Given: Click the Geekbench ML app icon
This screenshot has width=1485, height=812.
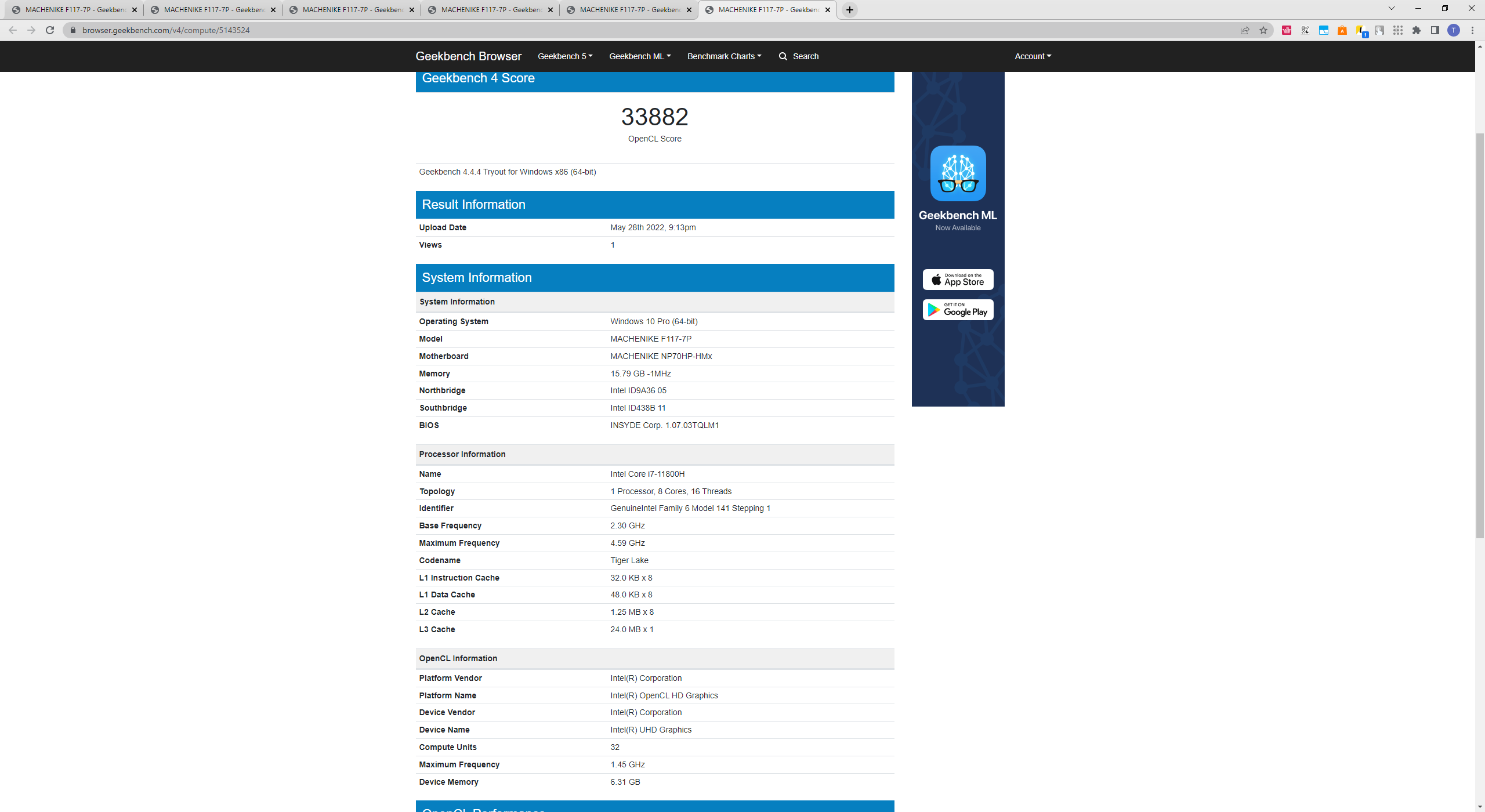Looking at the screenshot, I should coord(958,173).
